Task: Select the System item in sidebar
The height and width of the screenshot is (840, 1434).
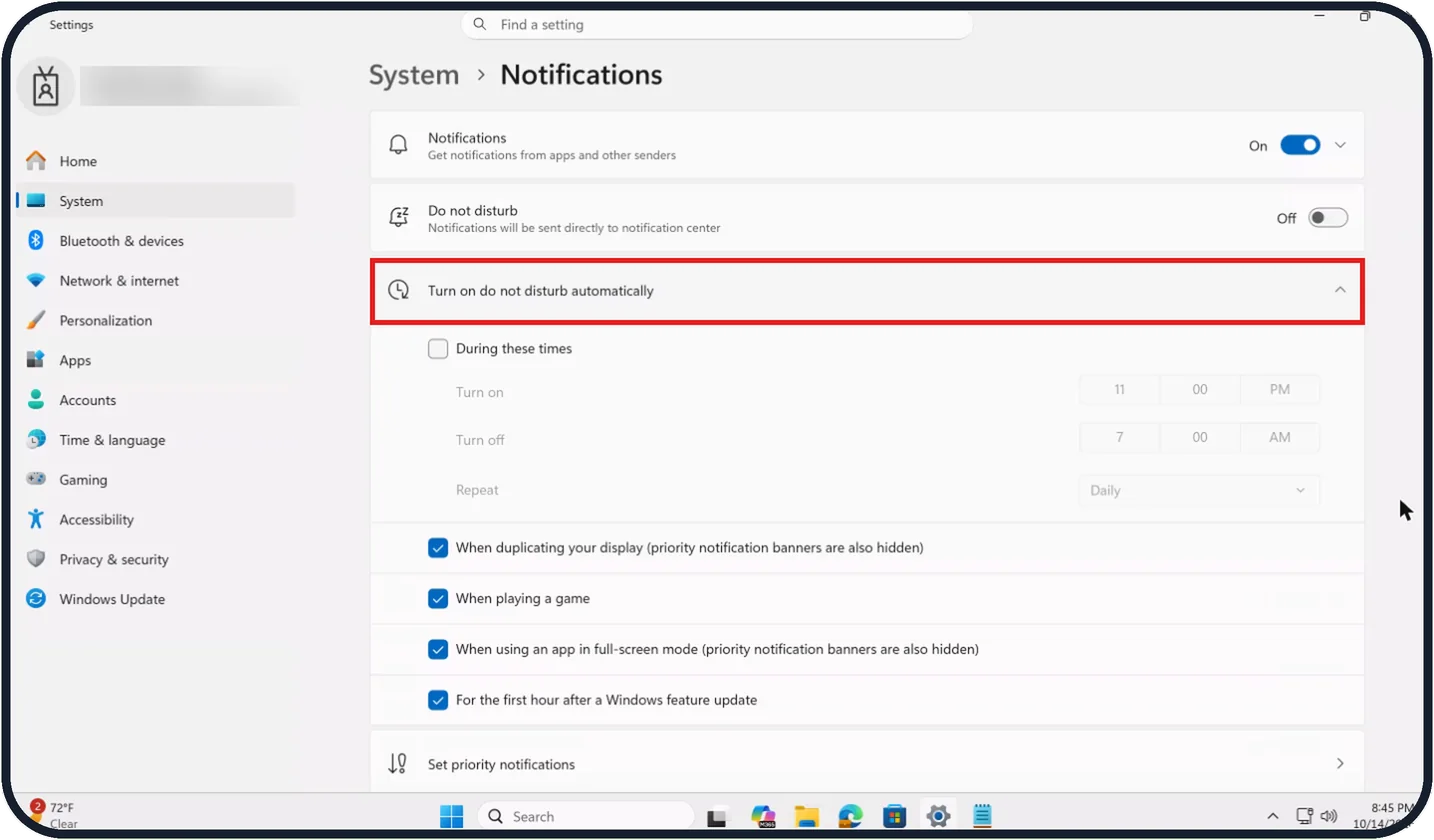Action: 155,201
